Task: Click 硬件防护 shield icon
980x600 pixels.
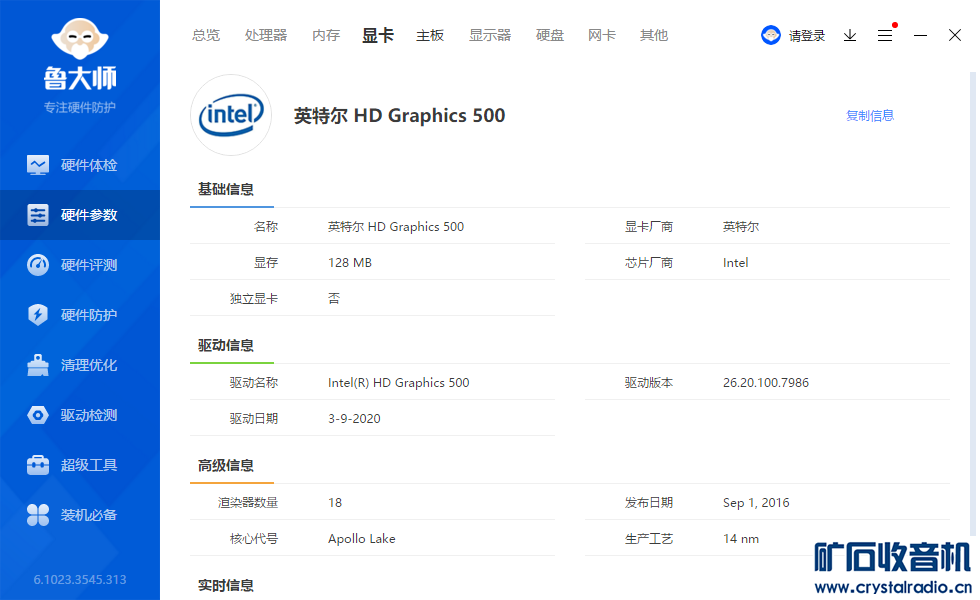Action: [x=38, y=315]
